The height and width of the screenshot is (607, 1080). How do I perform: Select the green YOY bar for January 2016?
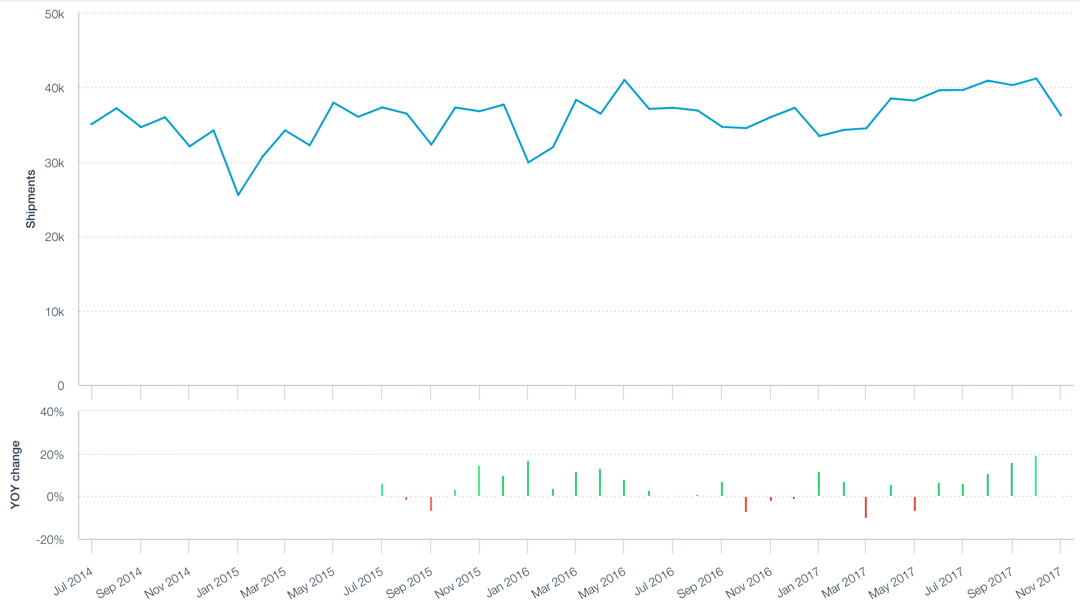tap(528, 479)
